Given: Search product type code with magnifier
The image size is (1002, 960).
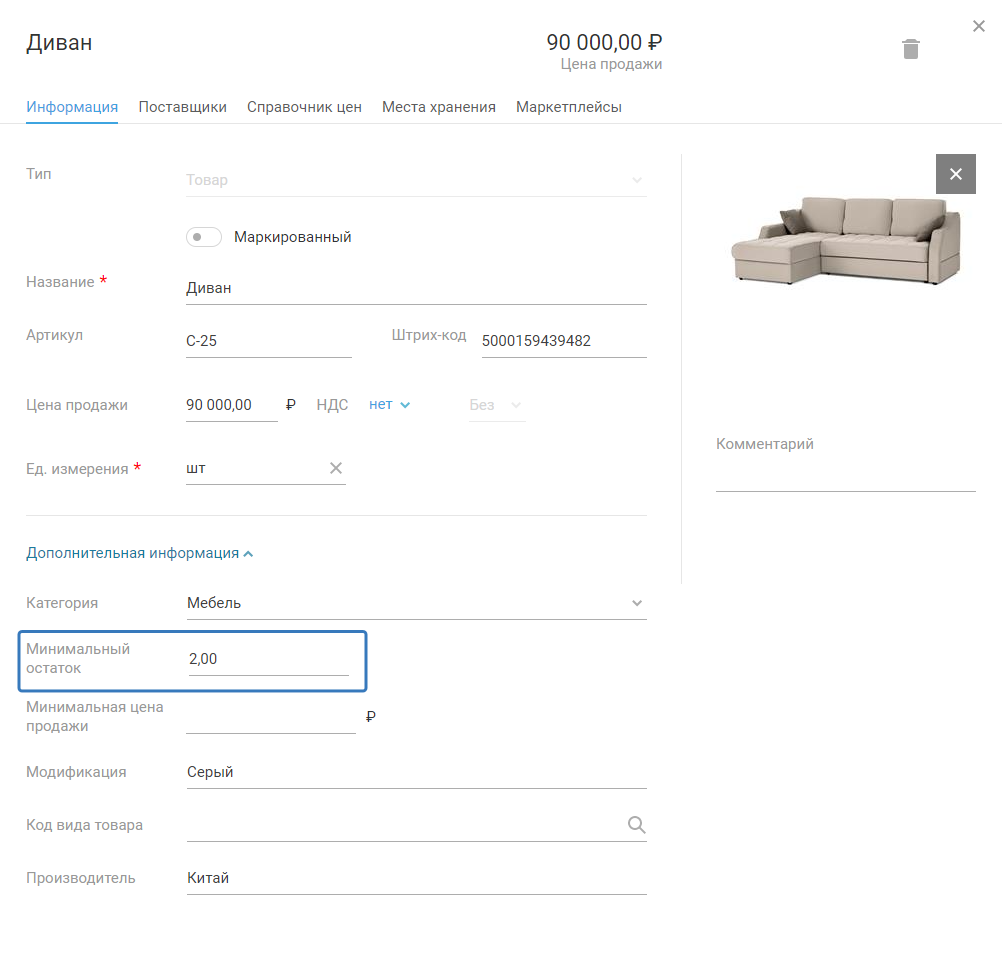Looking at the screenshot, I should (636, 825).
